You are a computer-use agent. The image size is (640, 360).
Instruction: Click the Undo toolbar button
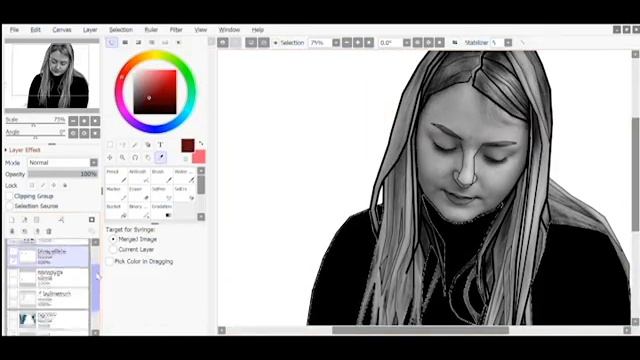point(223,42)
